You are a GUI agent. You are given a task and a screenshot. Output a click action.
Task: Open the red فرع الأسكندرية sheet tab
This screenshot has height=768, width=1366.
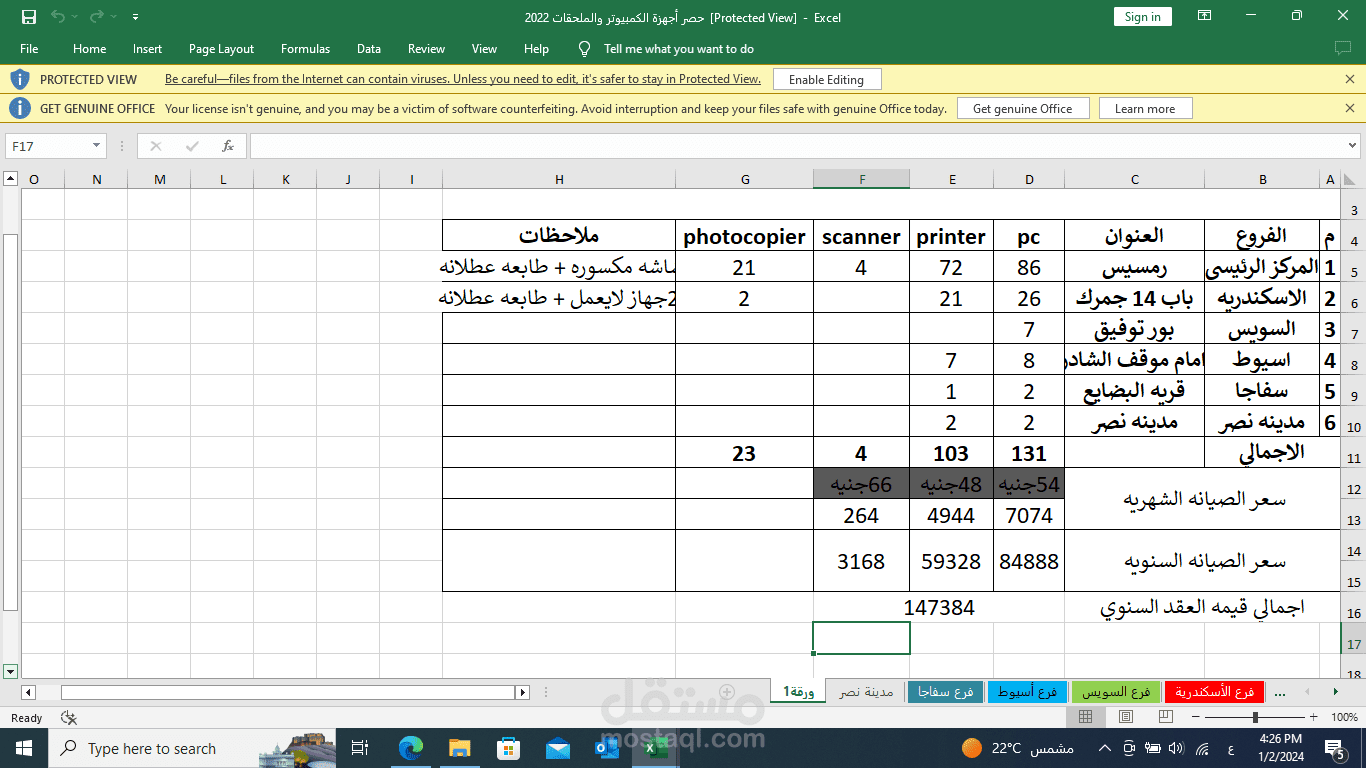coord(1214,691)
